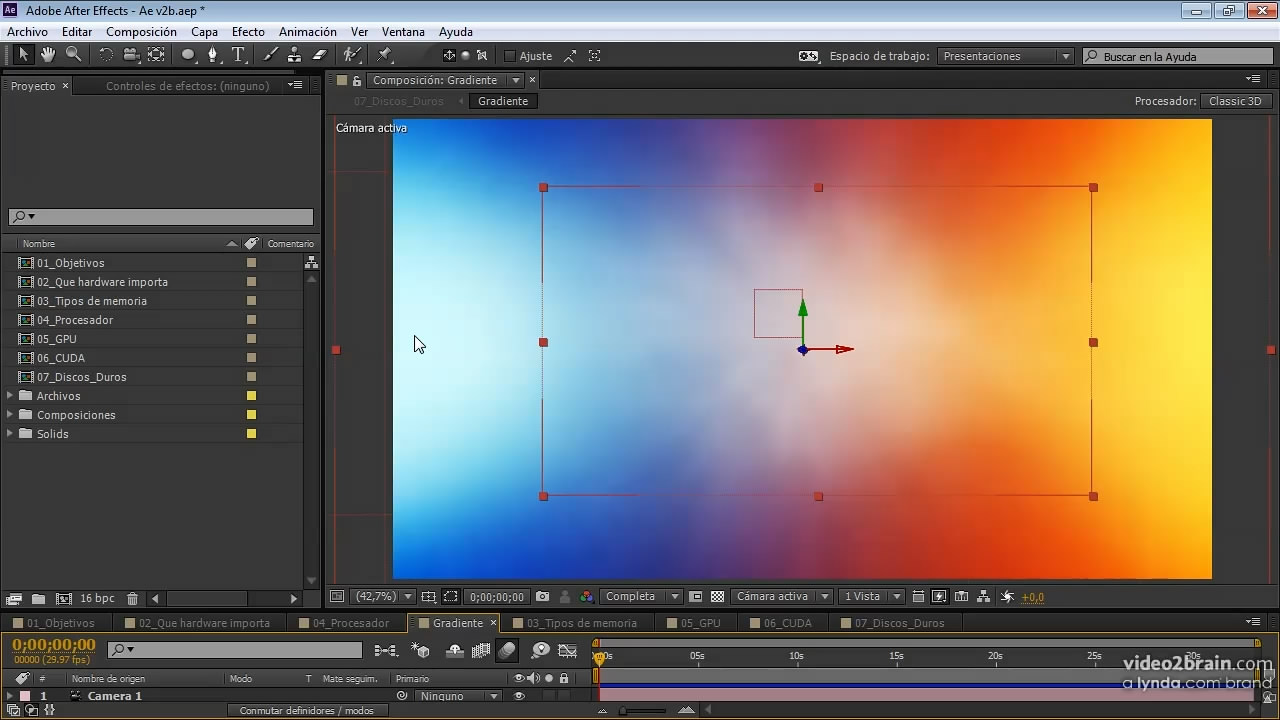Expand the Archivos folder
Screen dimensions: 1280x720
click(x=11, y=396)
